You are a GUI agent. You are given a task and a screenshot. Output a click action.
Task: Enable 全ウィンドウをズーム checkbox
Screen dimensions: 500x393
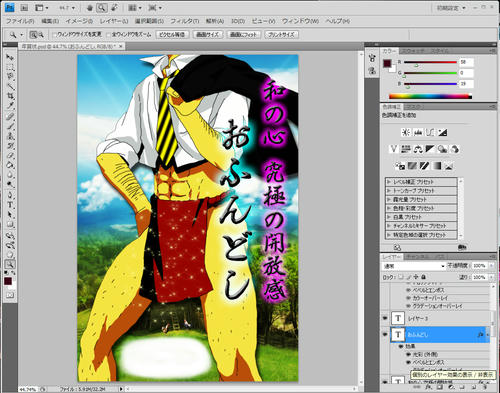(x=108, y=34)
